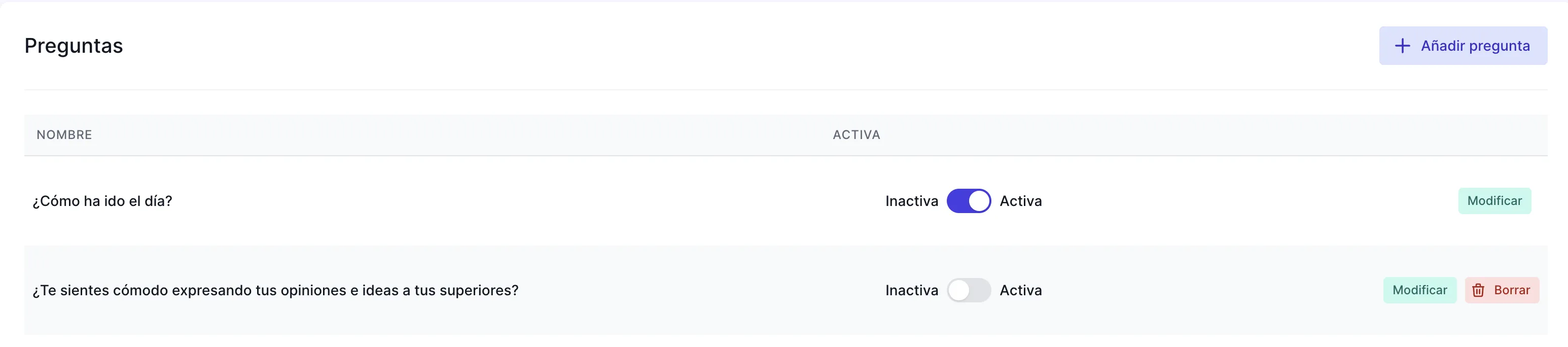The height and width of the screenshot is (347, 1568).
Task: Click the ACTIVA column header
Action: click(x=857, y=134)
